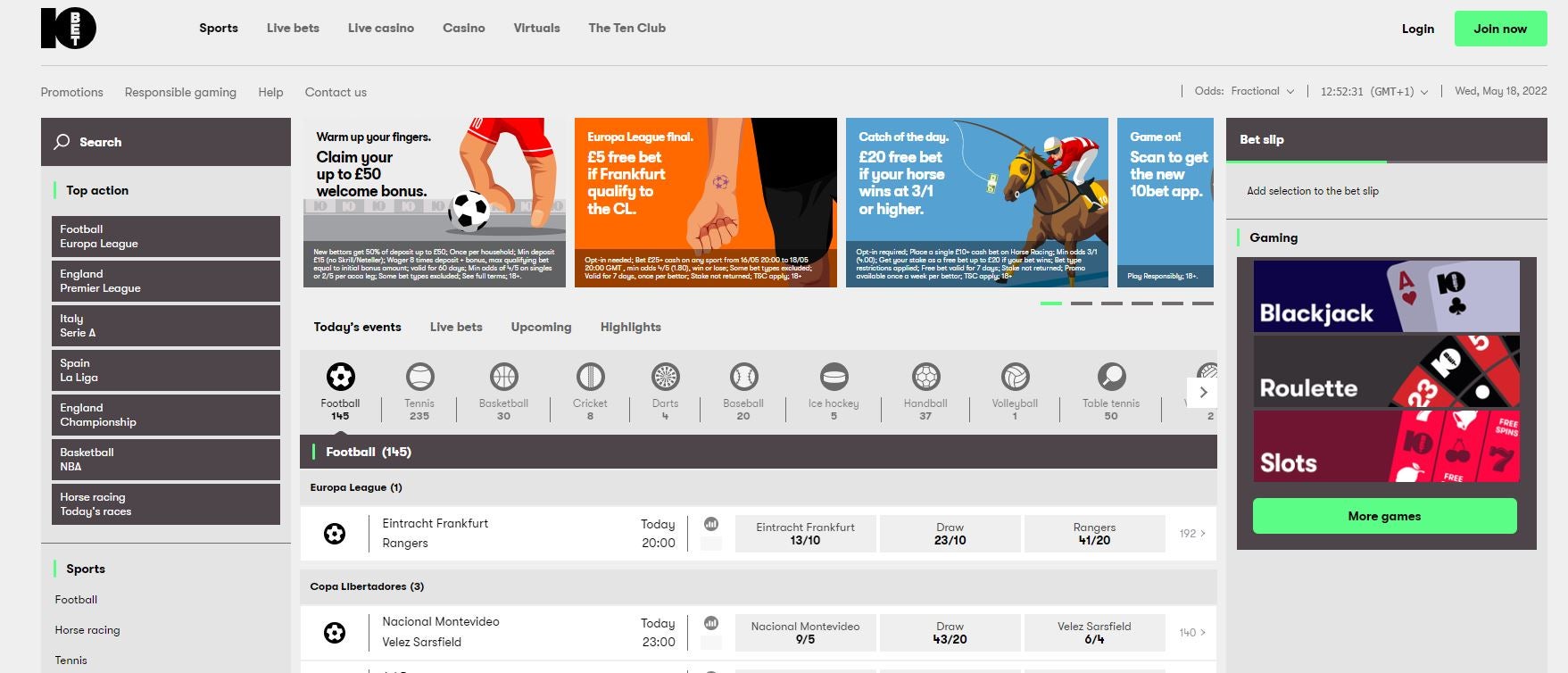Screen dimensions: 1568x673
Task: Select the Baseball sport icon
Action: (743, 377)
